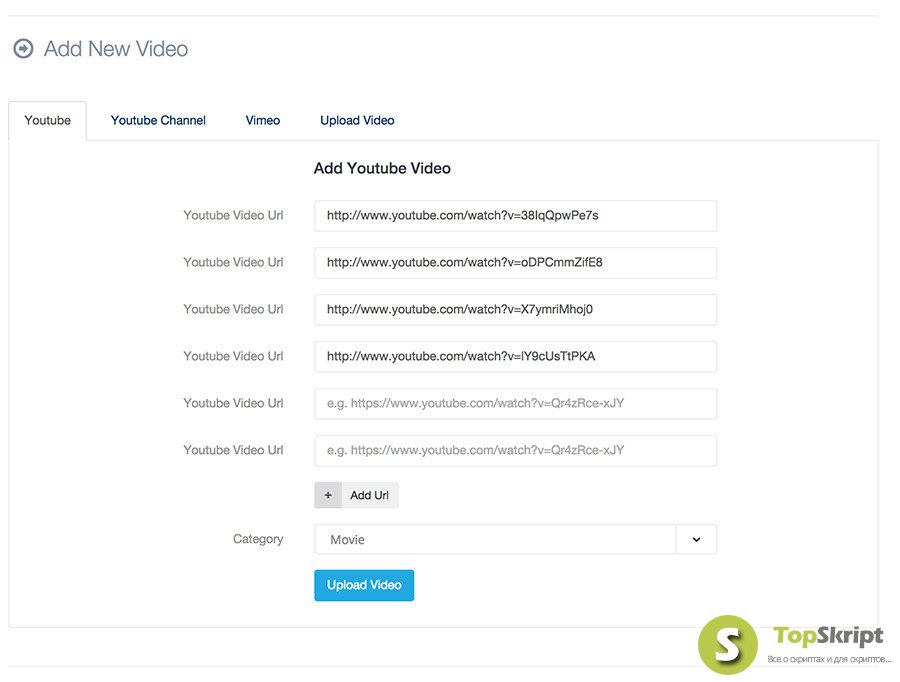This screenshot has height=682, width=900.
Task: Click the first empty Youtube Video Url field
Action: [515, 404]
